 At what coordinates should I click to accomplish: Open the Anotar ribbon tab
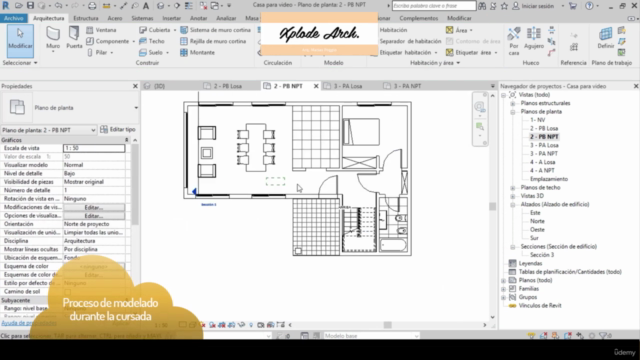pos(198,18)
